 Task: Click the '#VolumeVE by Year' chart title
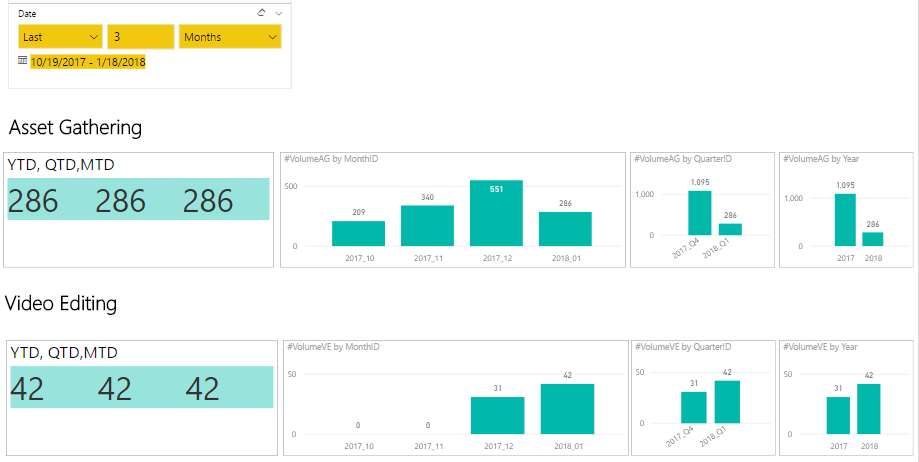click(x=821, y=346)
